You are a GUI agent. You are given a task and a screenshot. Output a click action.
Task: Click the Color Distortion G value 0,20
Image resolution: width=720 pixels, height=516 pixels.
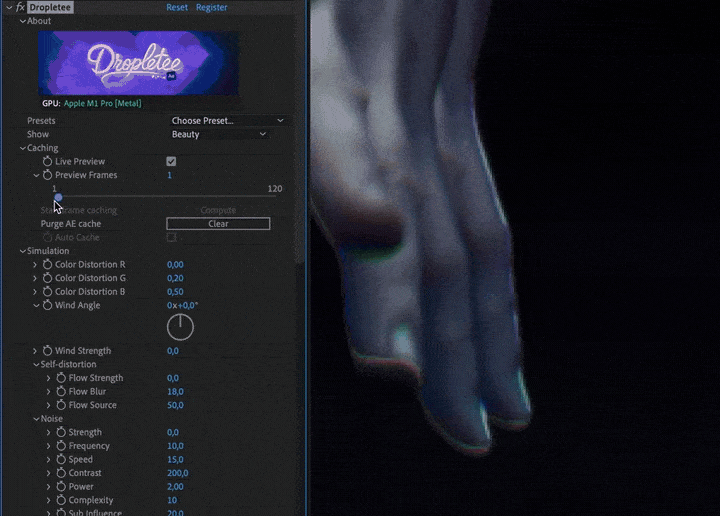pos(175,278)
